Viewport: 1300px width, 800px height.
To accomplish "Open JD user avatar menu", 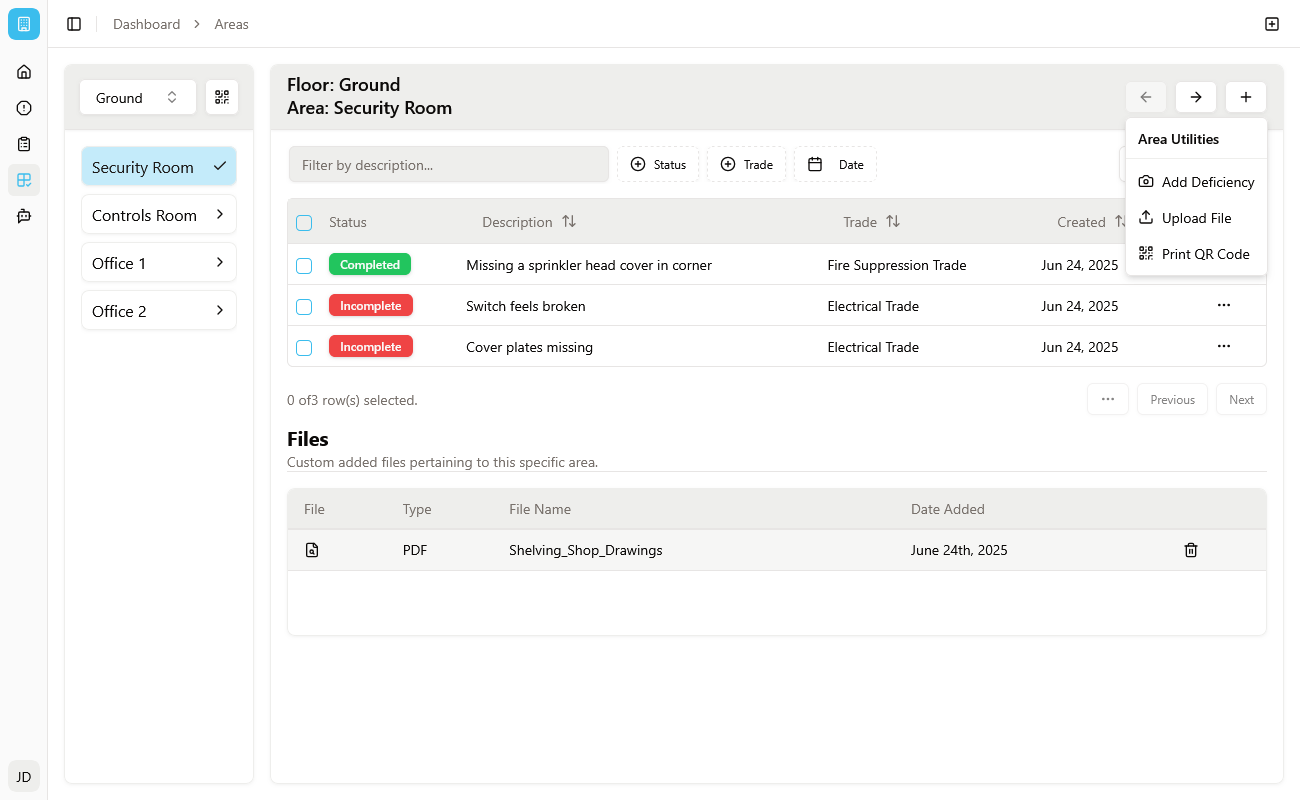I will pyautogui.click(x=24, y=776).
